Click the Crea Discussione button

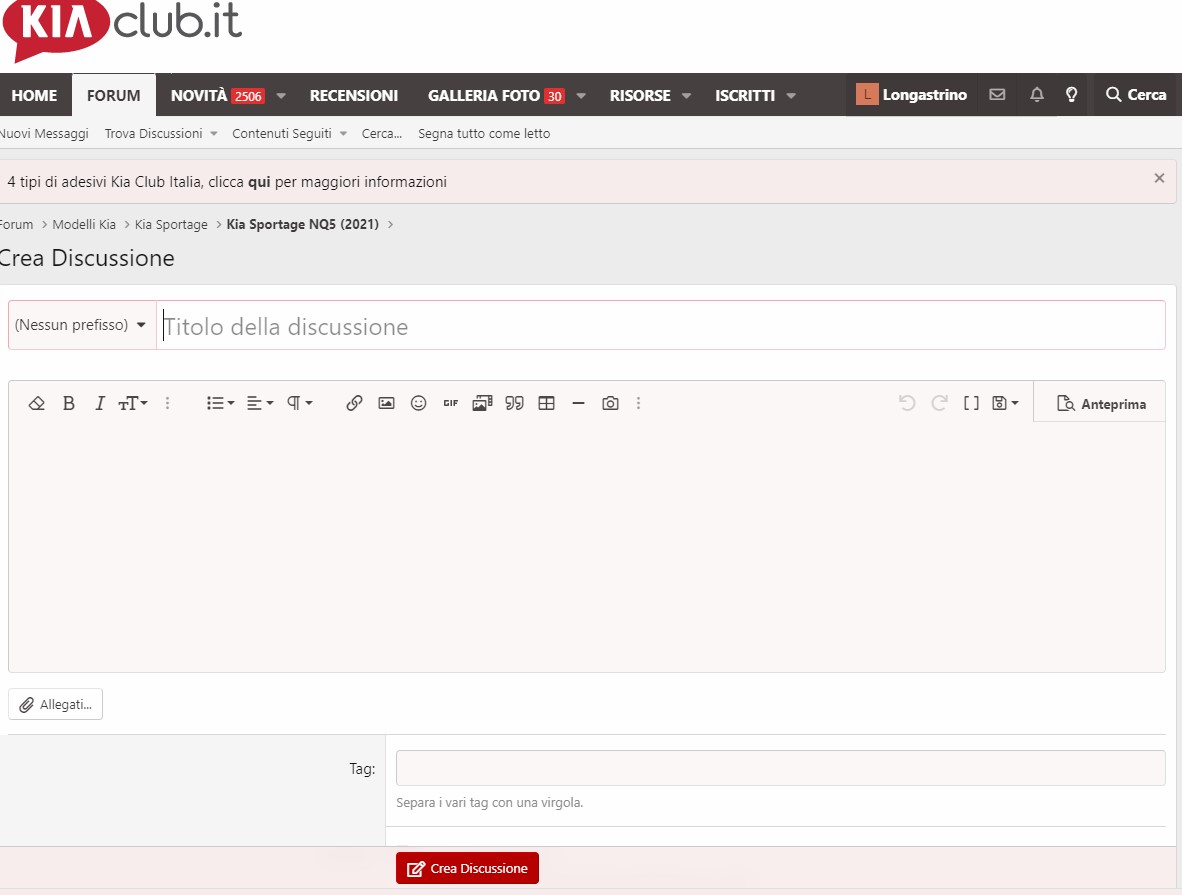pyautogui.click(x=467, y=869)
